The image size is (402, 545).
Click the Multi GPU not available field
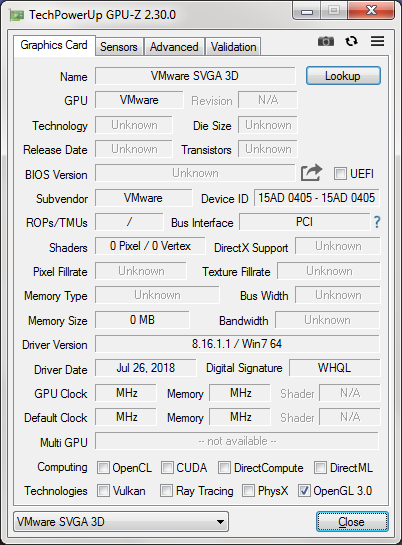(x=237, y=441)
